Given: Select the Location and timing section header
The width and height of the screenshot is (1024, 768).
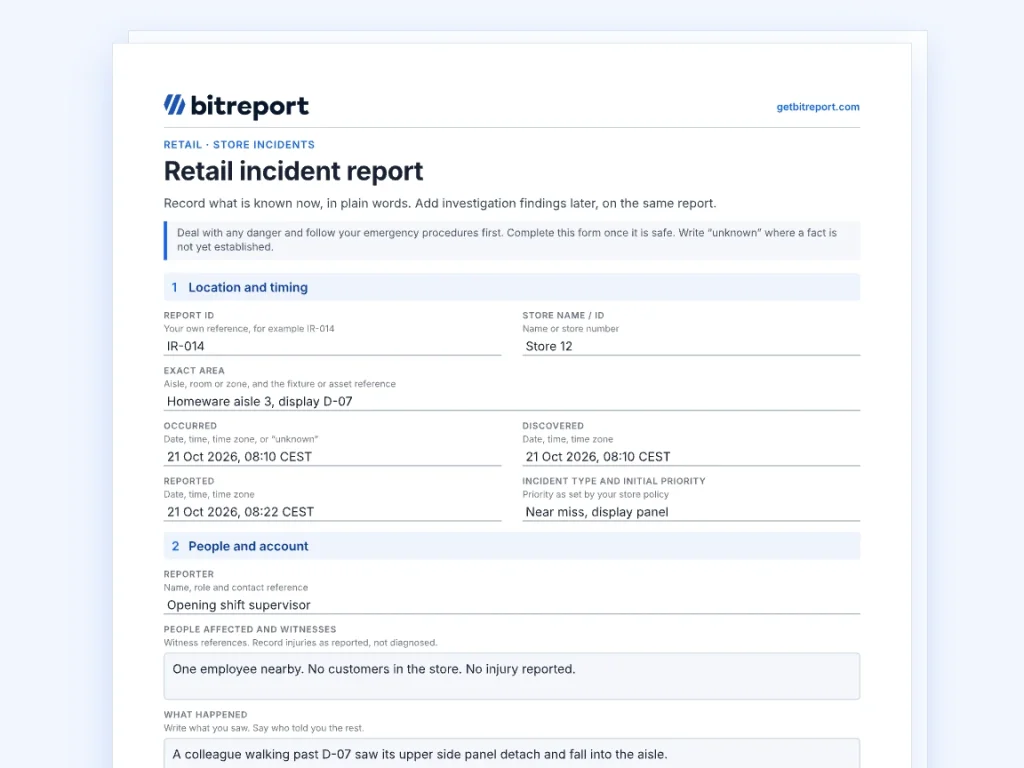Looking at the screenshot, I should (511, 287).
